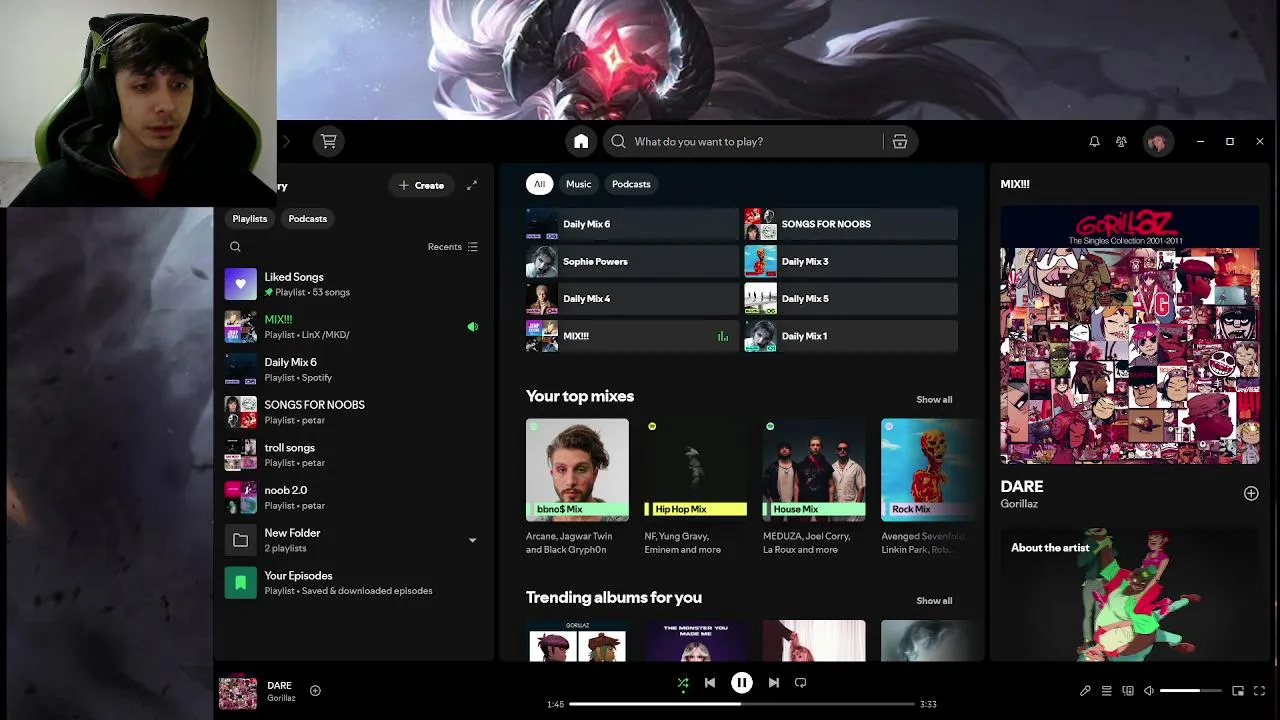The image size is (1280, 720).
Task: Open Trending albums for you heading
Action: pos(614,597)
